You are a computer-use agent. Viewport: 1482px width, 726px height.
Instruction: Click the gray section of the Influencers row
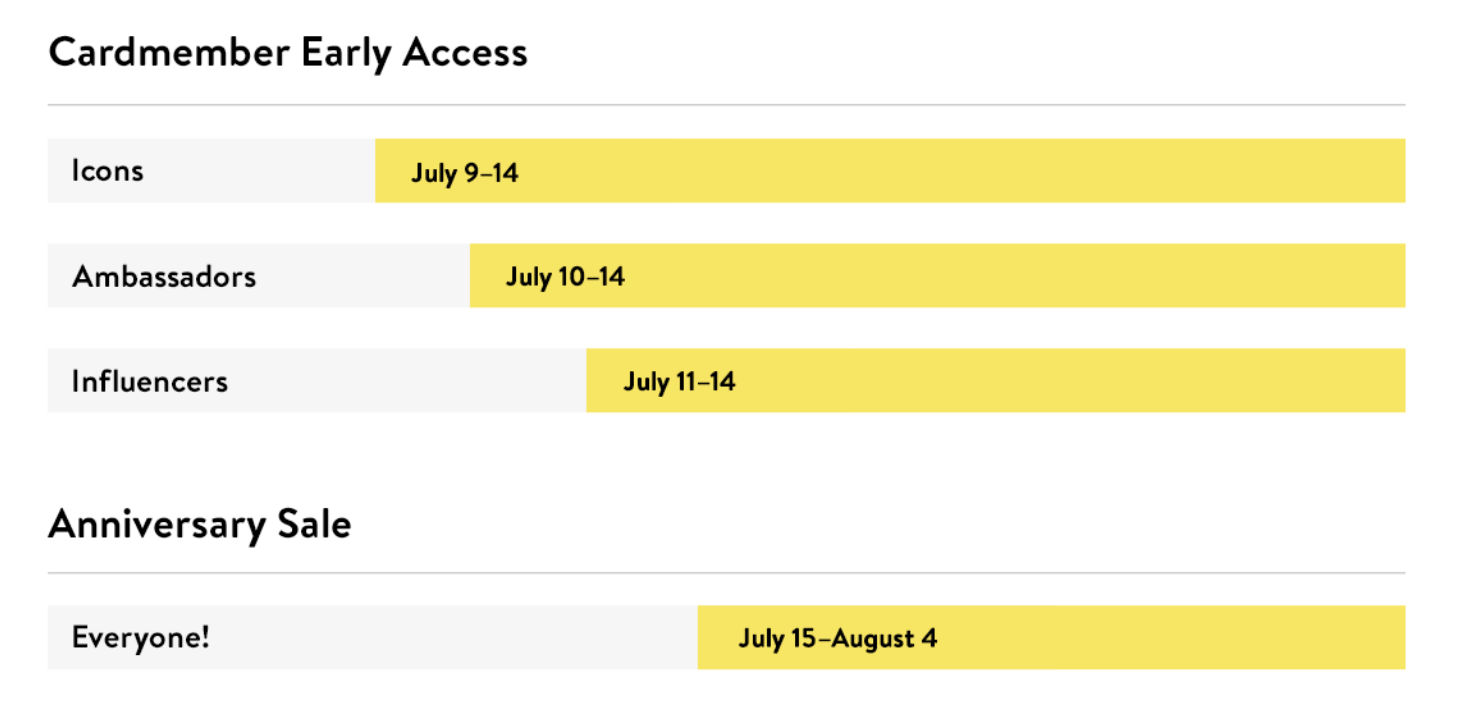coord(317,380)
